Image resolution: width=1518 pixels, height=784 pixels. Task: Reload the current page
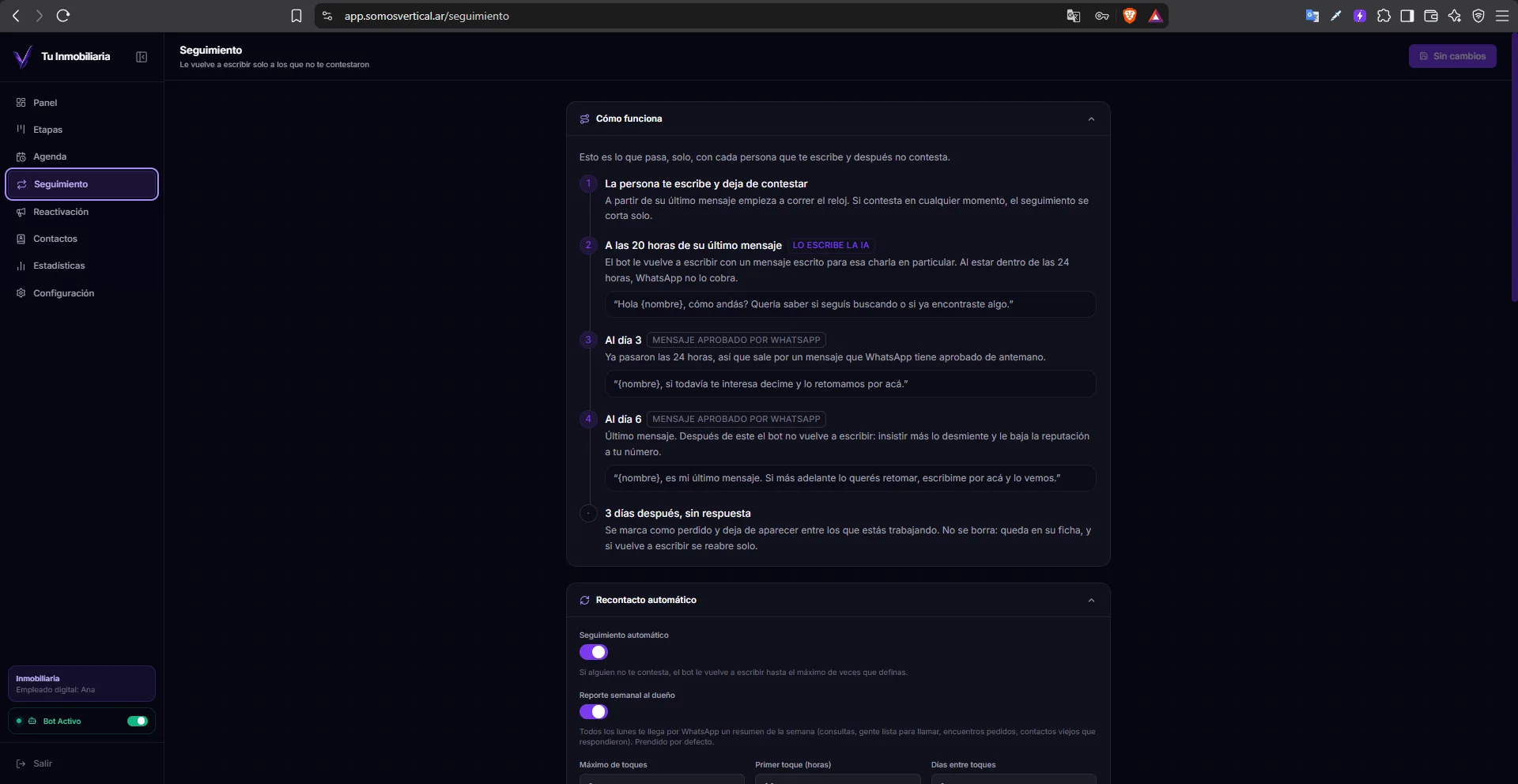(x=63, y=16)
